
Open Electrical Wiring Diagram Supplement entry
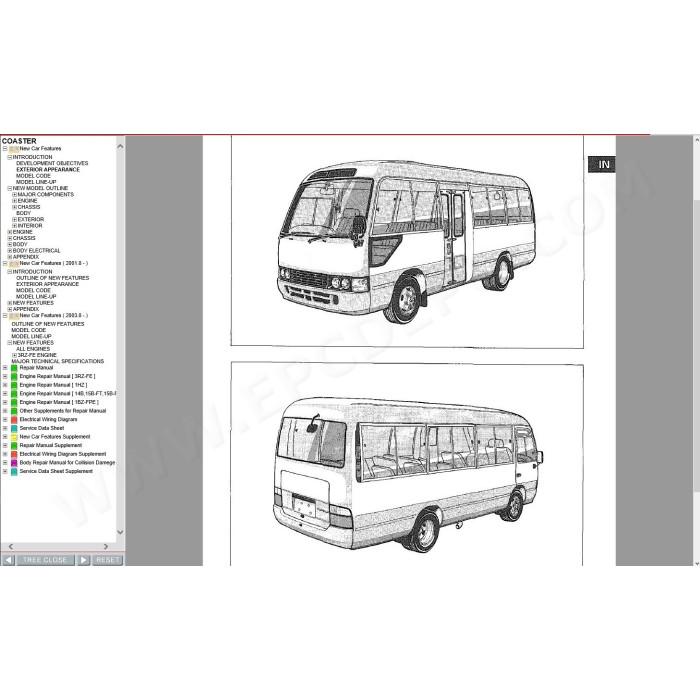(63, 454)
